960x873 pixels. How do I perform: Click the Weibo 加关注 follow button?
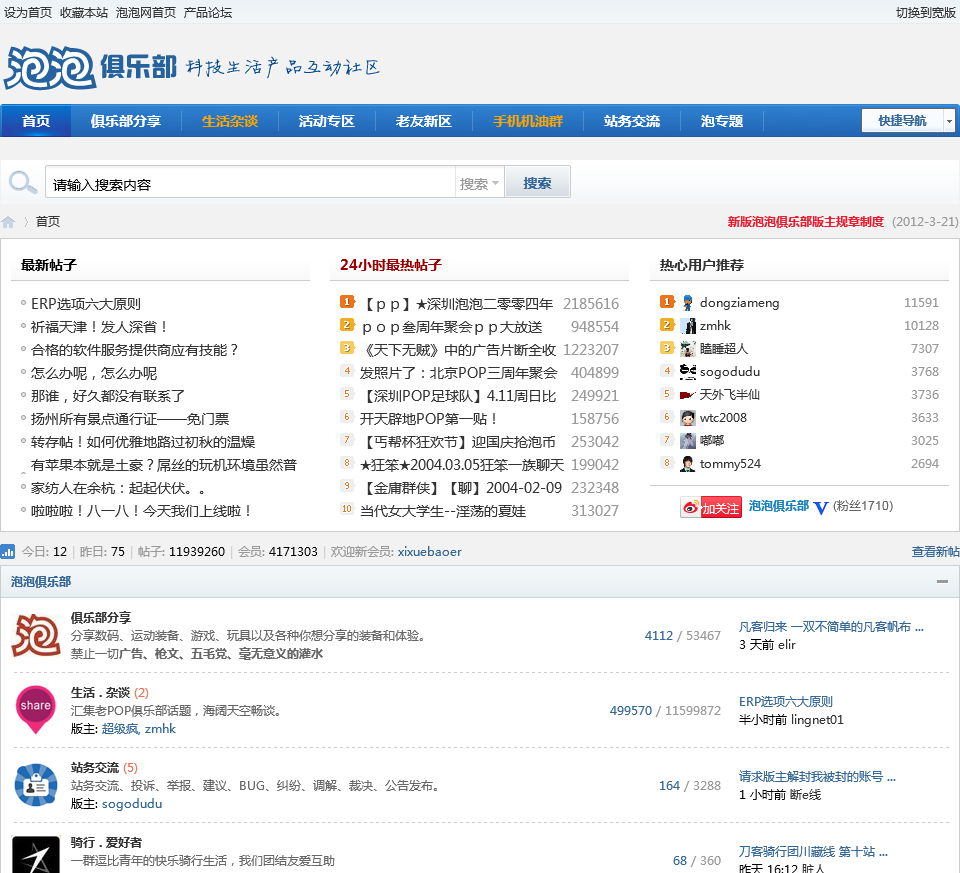click(711, 507)
